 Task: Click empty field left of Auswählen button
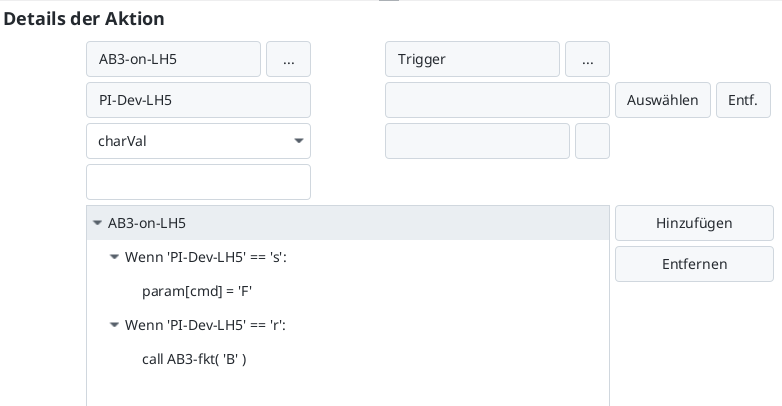(x=497, y=100)
